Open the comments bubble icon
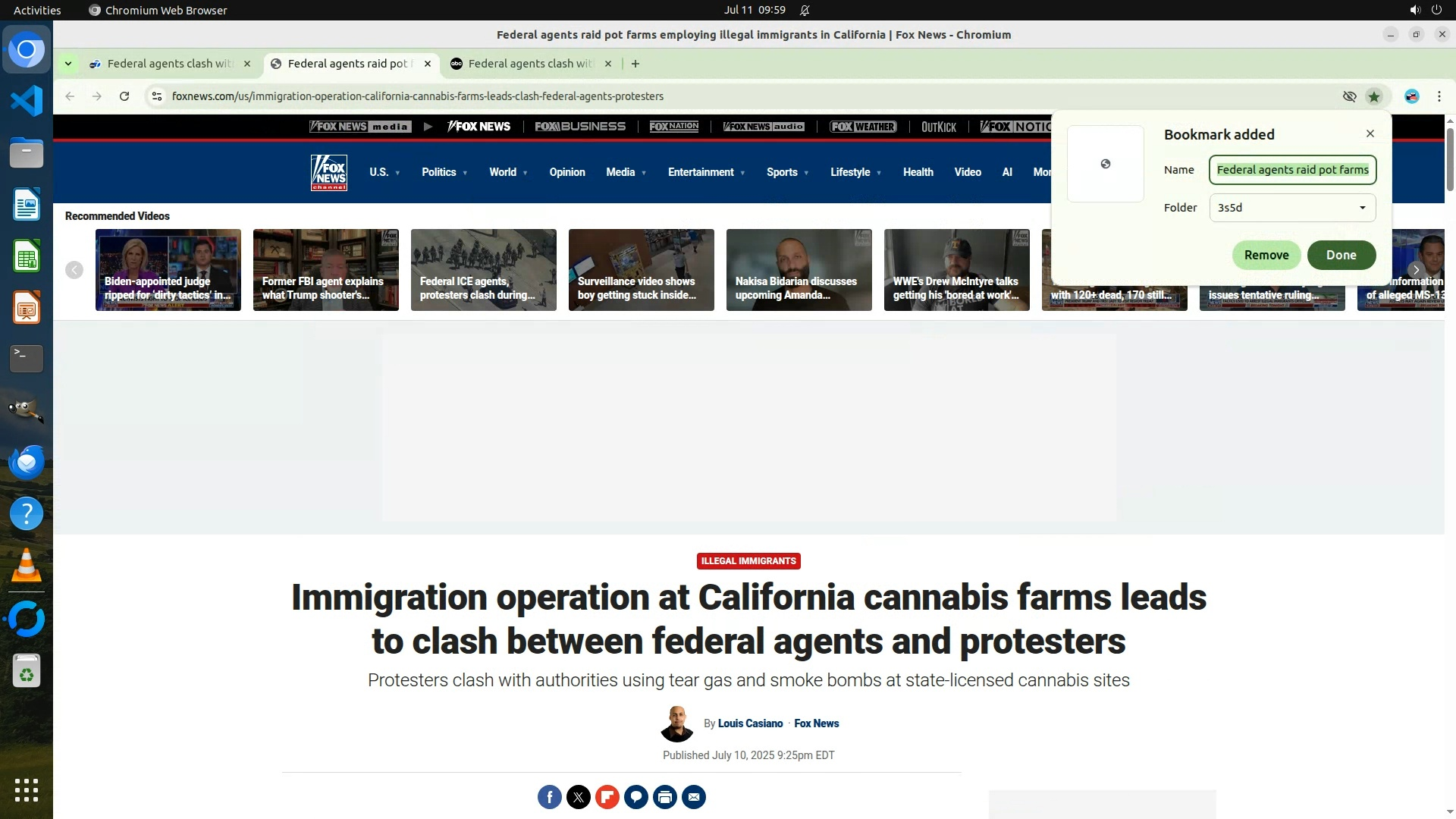Screen dimensions: 1456x819 click(x=636, y=797)
